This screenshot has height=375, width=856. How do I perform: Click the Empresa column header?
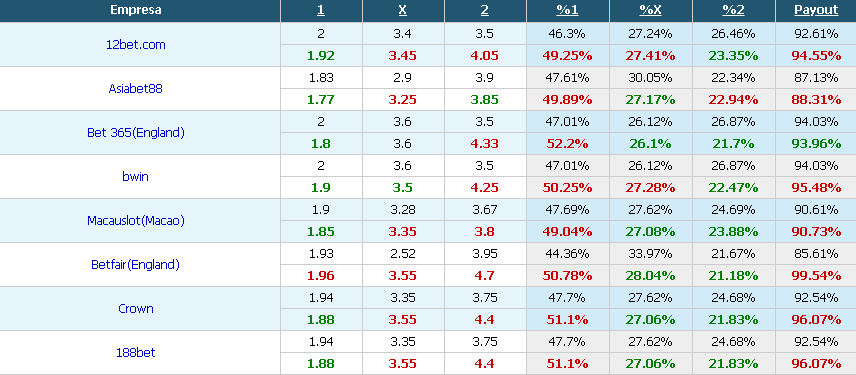pyautogui.click(x=135, y=10)
